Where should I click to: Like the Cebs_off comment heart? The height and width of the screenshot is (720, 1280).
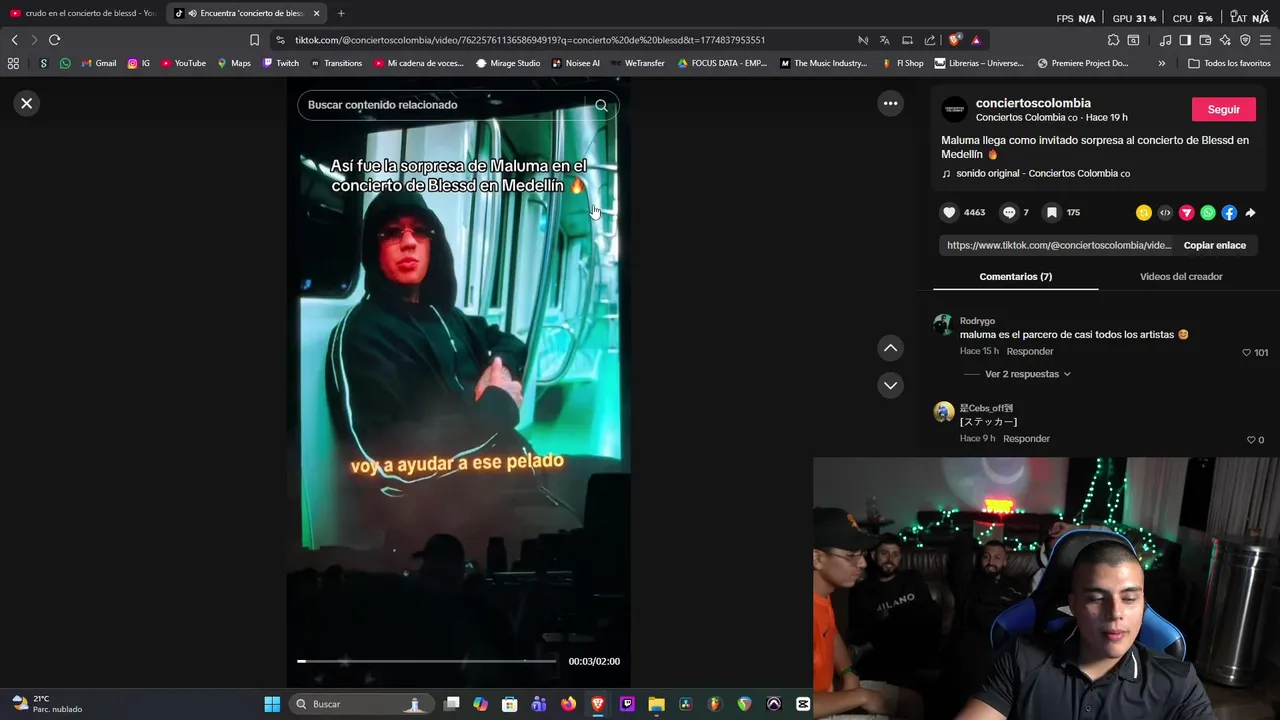1251,440
